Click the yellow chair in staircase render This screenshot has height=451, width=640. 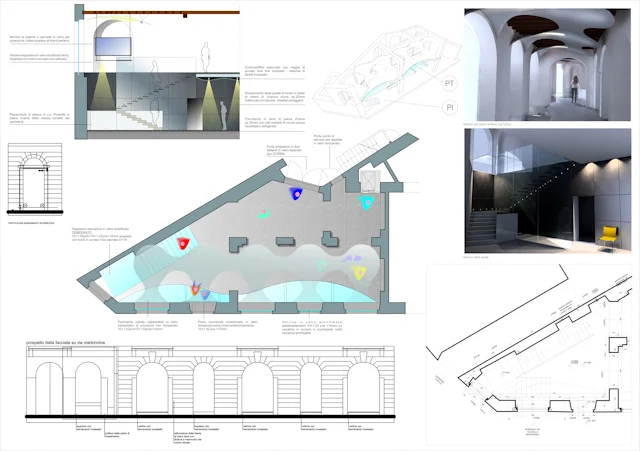click(608, 238)
